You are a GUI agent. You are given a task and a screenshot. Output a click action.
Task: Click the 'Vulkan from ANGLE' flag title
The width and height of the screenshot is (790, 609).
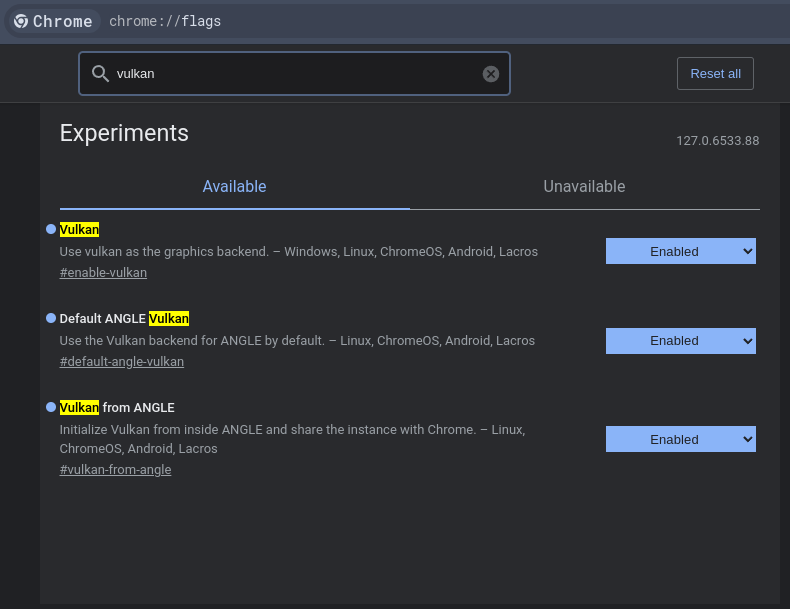(117, 408)
